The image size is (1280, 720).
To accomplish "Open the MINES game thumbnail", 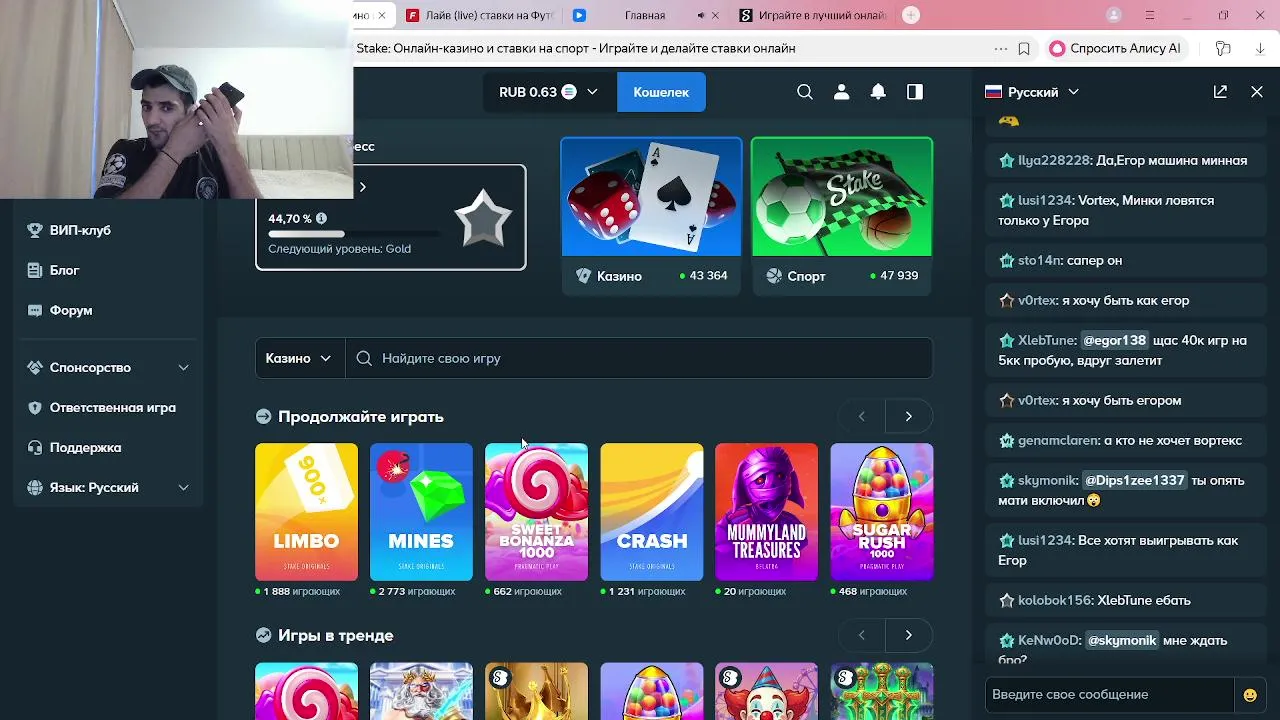I will point(421,512).
